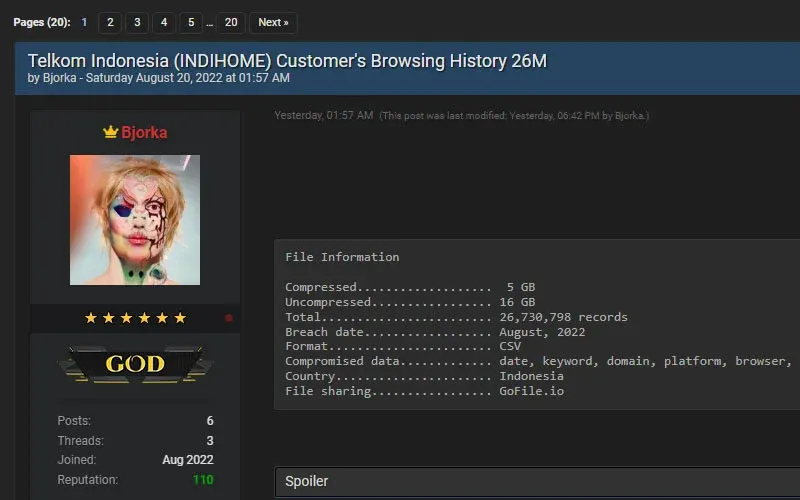Screen dimensions: 800x500
Task: Click the threads count of 3
Action: (209, 440)
